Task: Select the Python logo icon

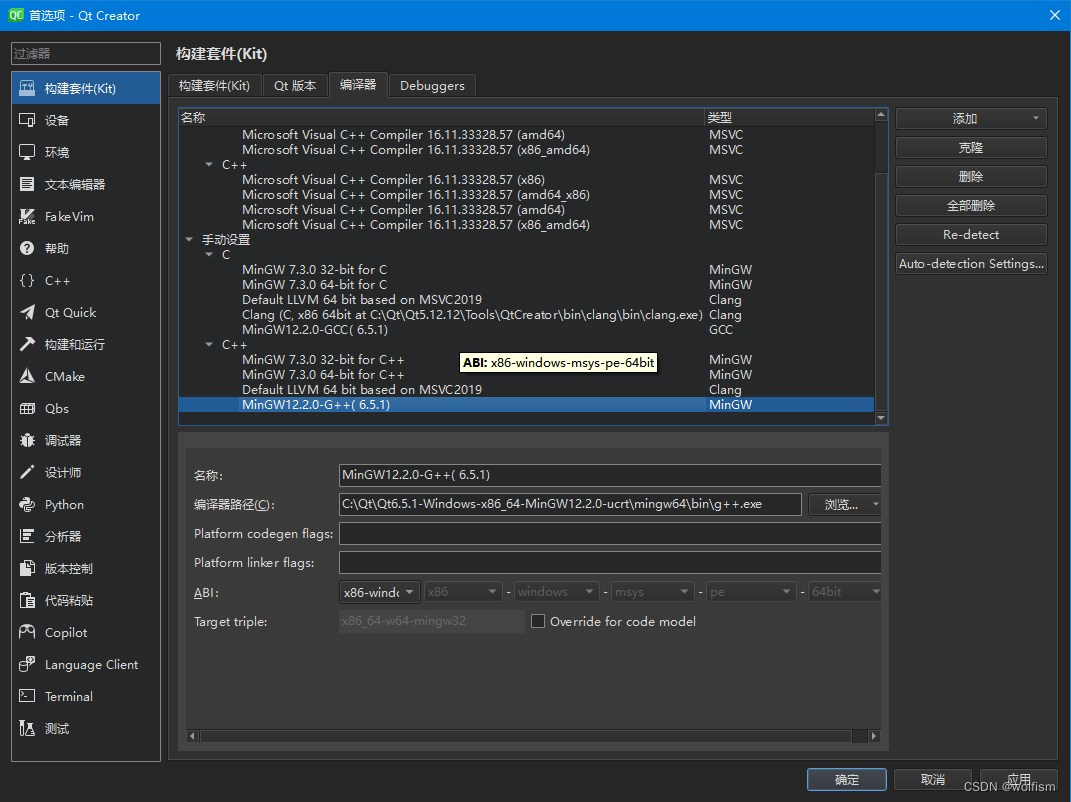Action: tap(27, 504)
